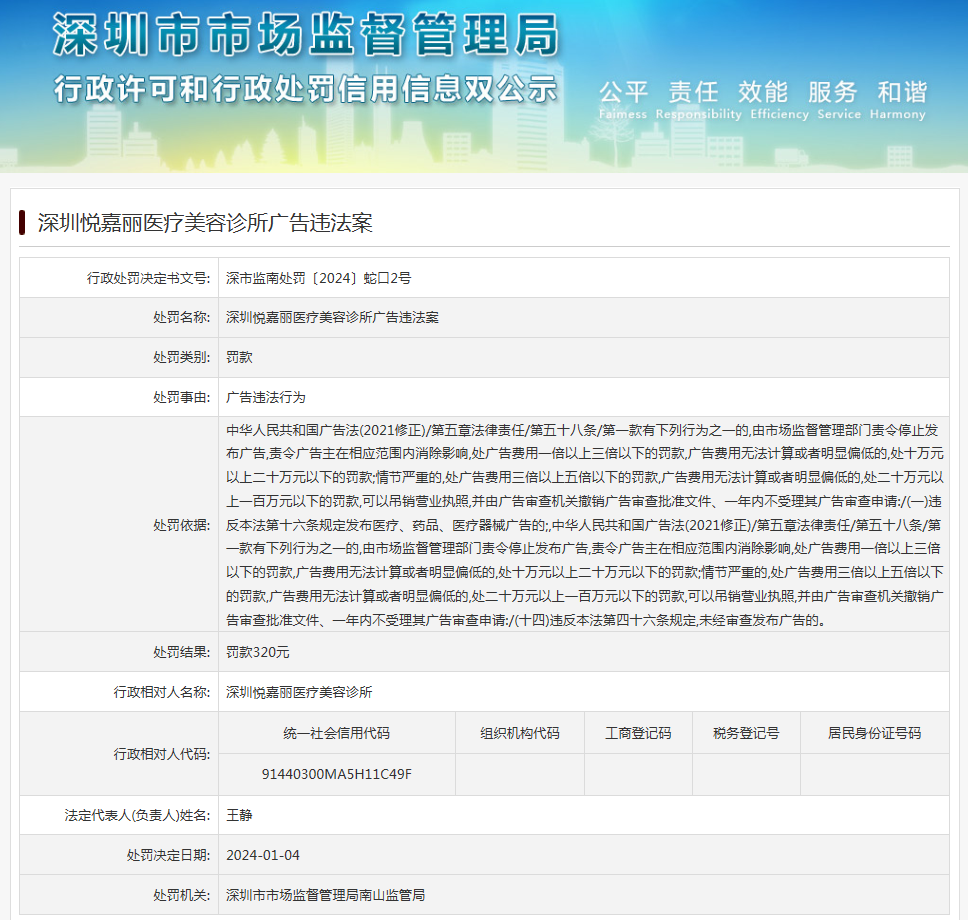Select the credit code 91440300MA5H11C49F
Viewport: 968px width, 920px height.
coord(336,774)
